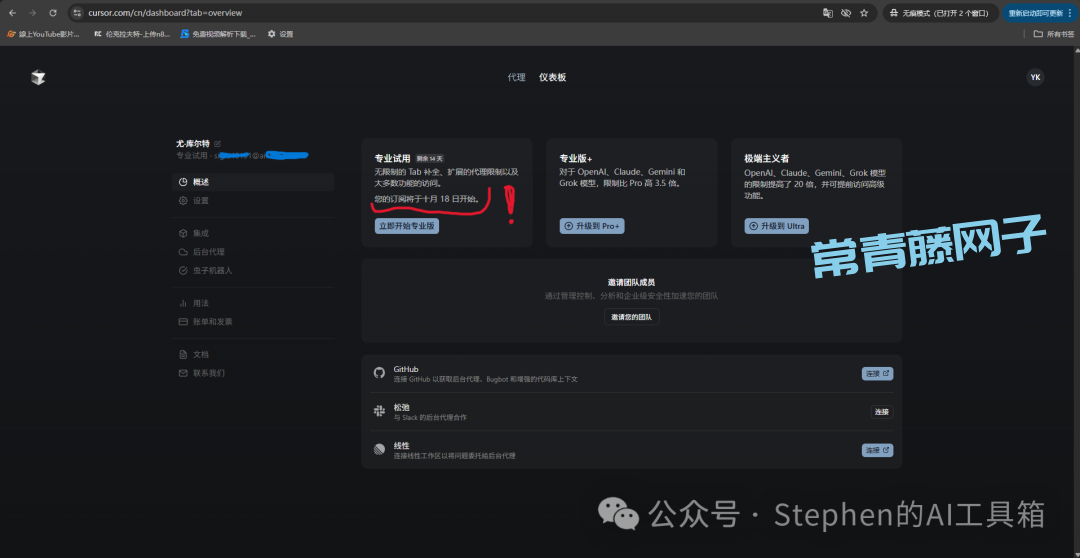Open 账单和发票 in the sidebar
The image size is (1080, 558).
[x=212, y=322]
